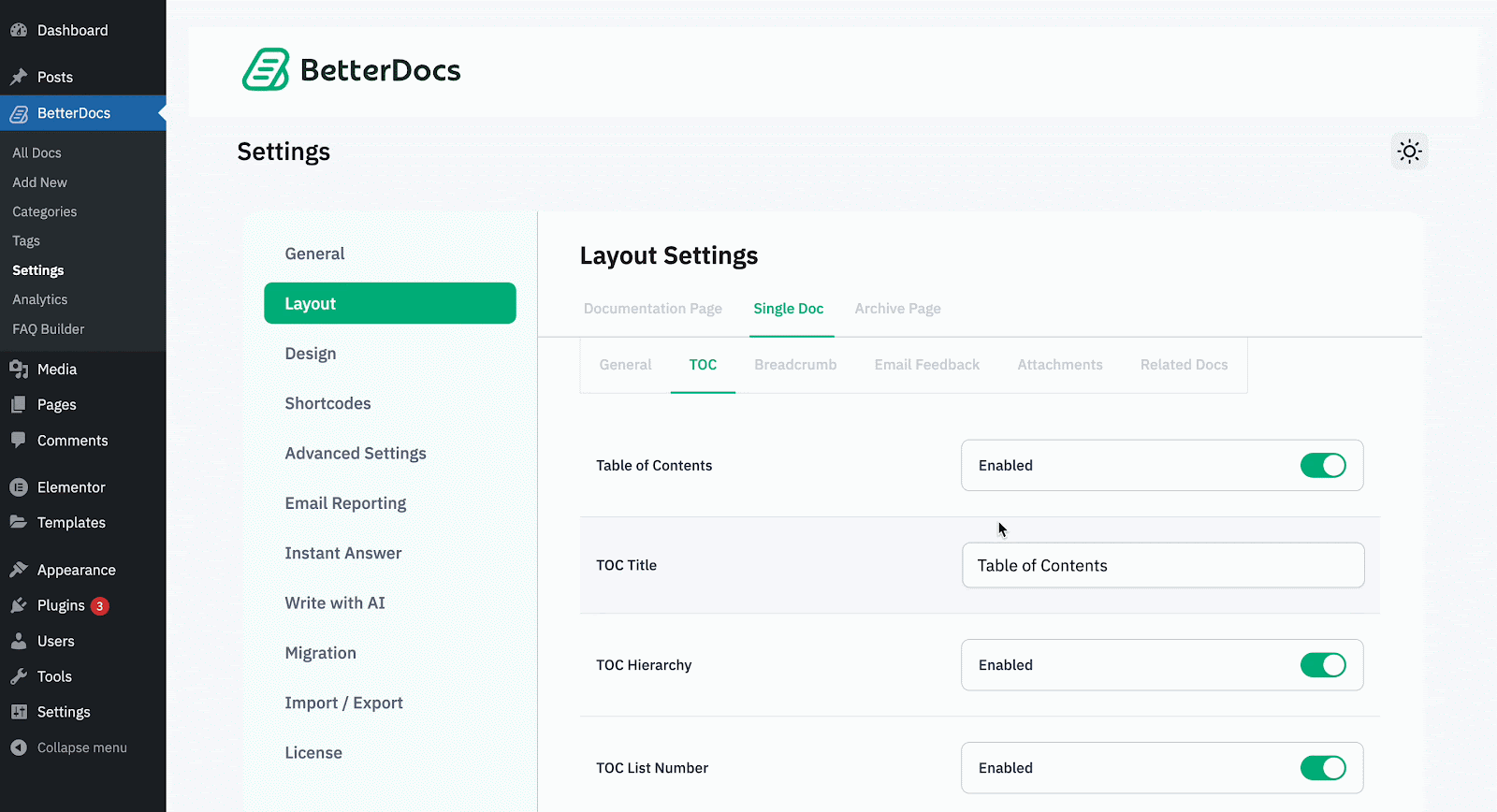The image size is (1497, 812).
Task: Click Settings under BetterDocs submenu
Action: click(37, 270)
